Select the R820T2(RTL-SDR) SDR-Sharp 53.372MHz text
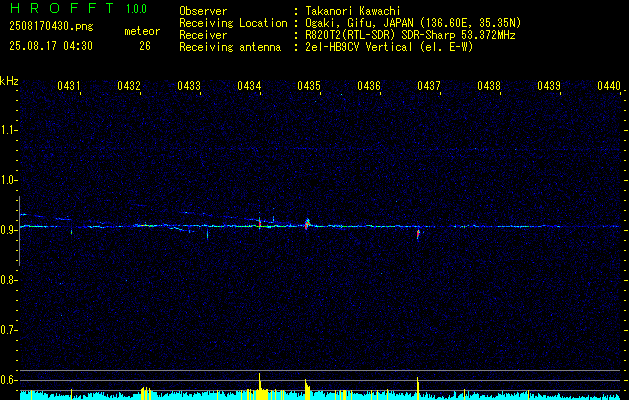Screen dimensions: 629x400 point(410,35)
